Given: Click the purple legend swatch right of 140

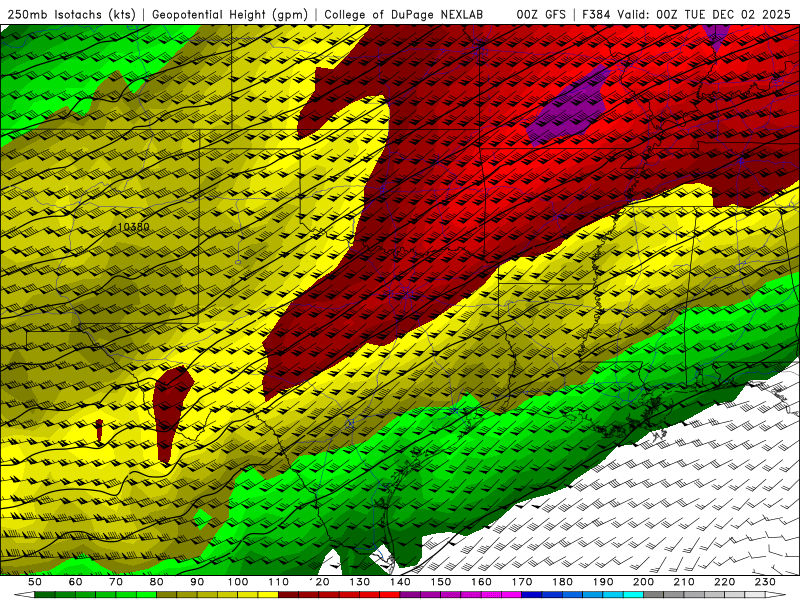Looking at the screenshot, I should pyautogui.click(x=410, y=595).
